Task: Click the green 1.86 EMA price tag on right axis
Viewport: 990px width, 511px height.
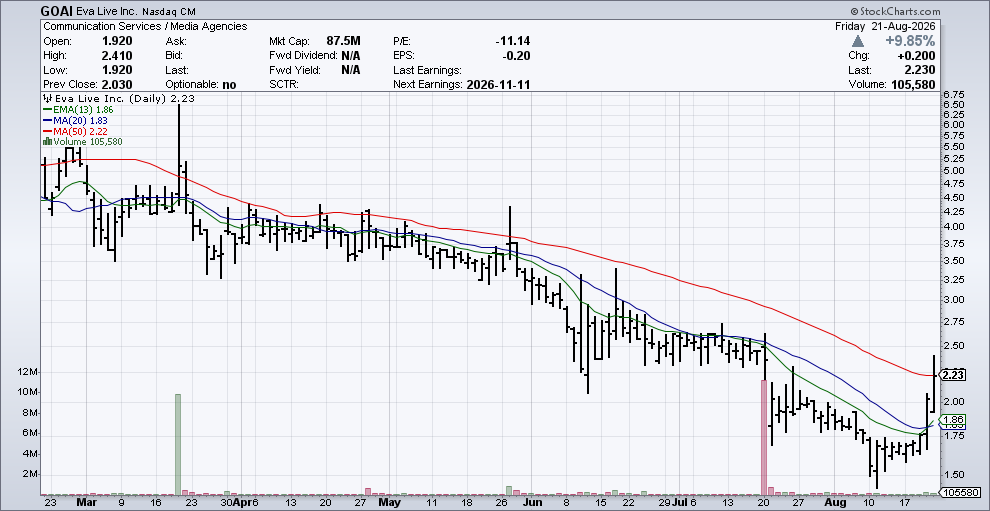Action: tap(953, 419)
